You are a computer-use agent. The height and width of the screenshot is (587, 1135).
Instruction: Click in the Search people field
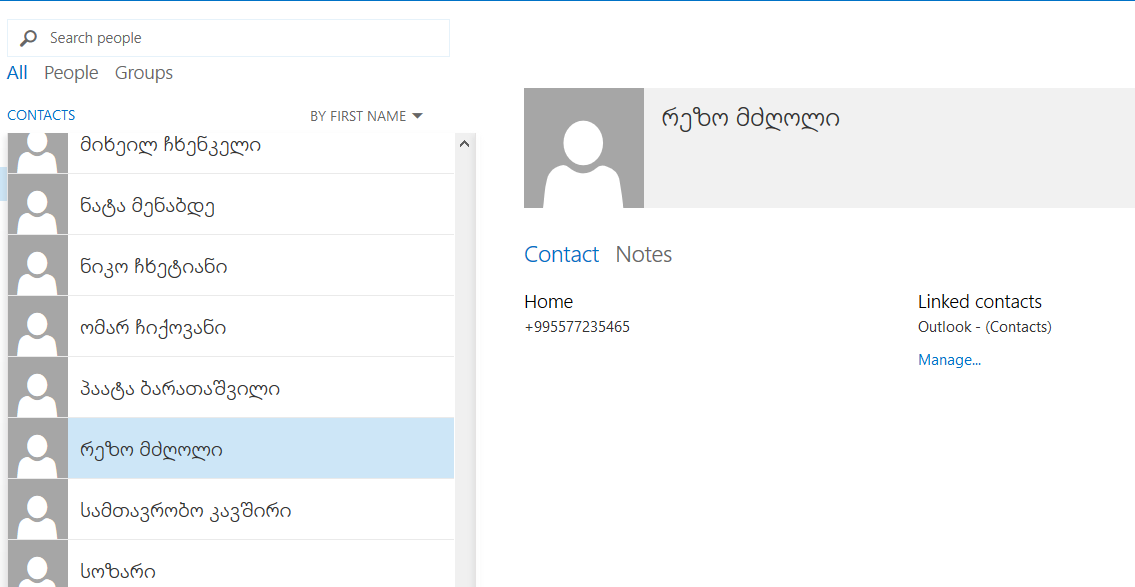[240, 38]
